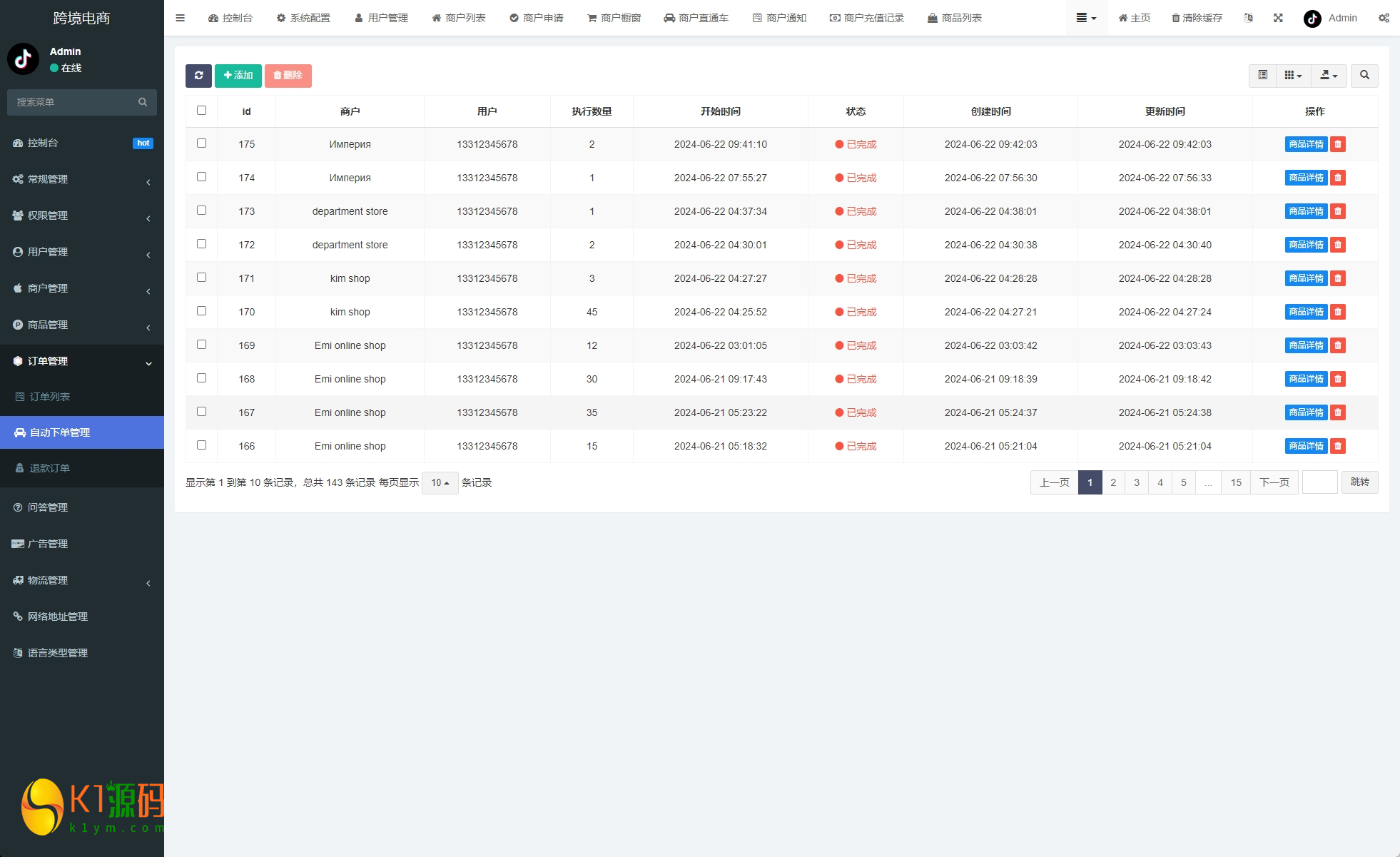
Task: Select 退款订单 in the sidebar
Action: coord(50,468)
